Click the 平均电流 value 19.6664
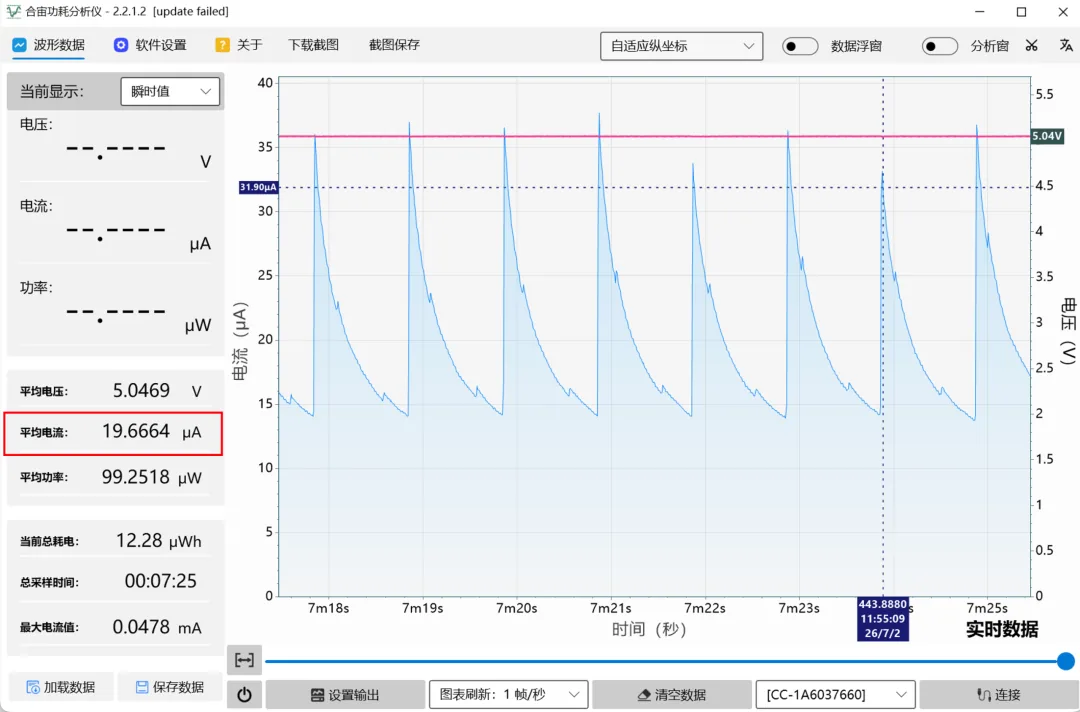This screenshot has width=1080, height=712. tap(136, 431)
